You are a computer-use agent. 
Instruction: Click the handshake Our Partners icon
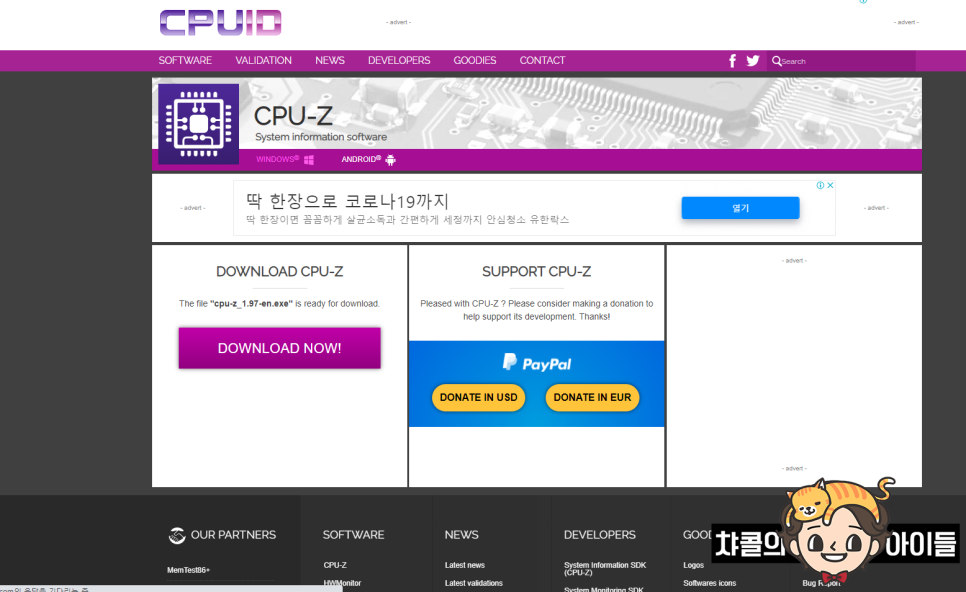(x=177, y=535)
